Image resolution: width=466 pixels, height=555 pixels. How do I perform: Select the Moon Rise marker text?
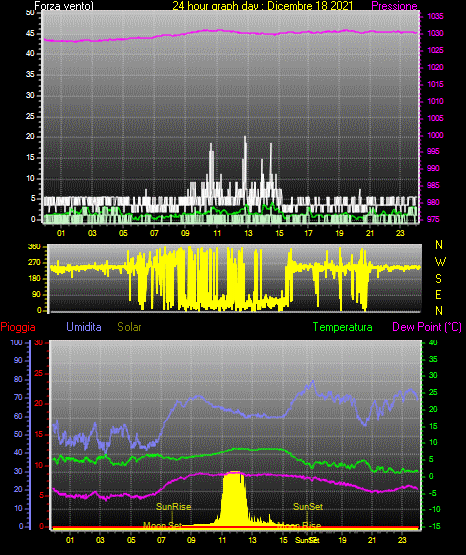point(299,525)
